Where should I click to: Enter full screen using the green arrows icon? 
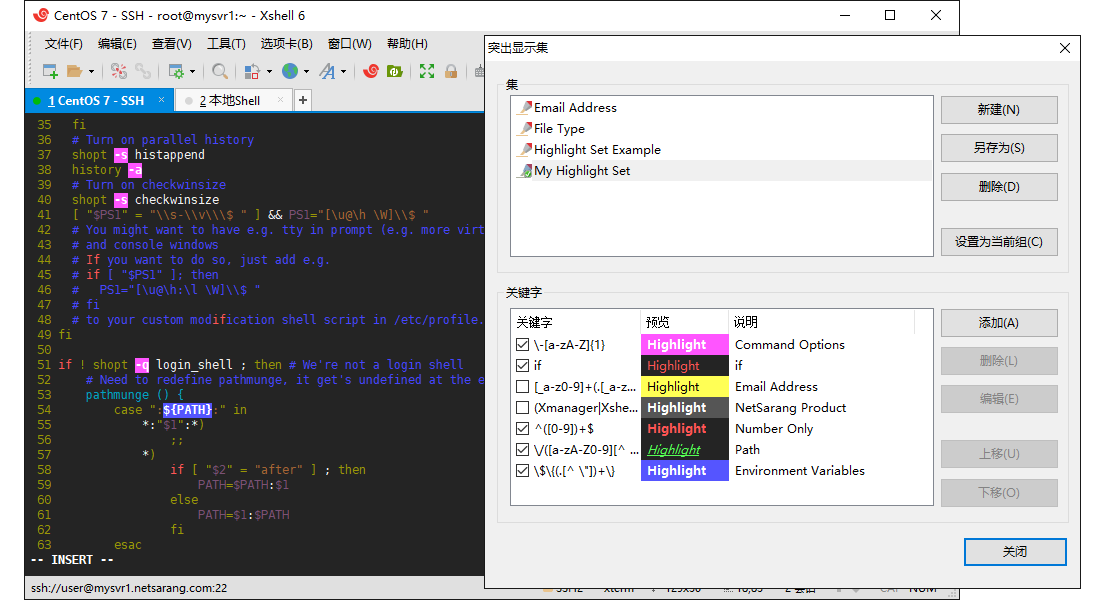click(427, 70)
